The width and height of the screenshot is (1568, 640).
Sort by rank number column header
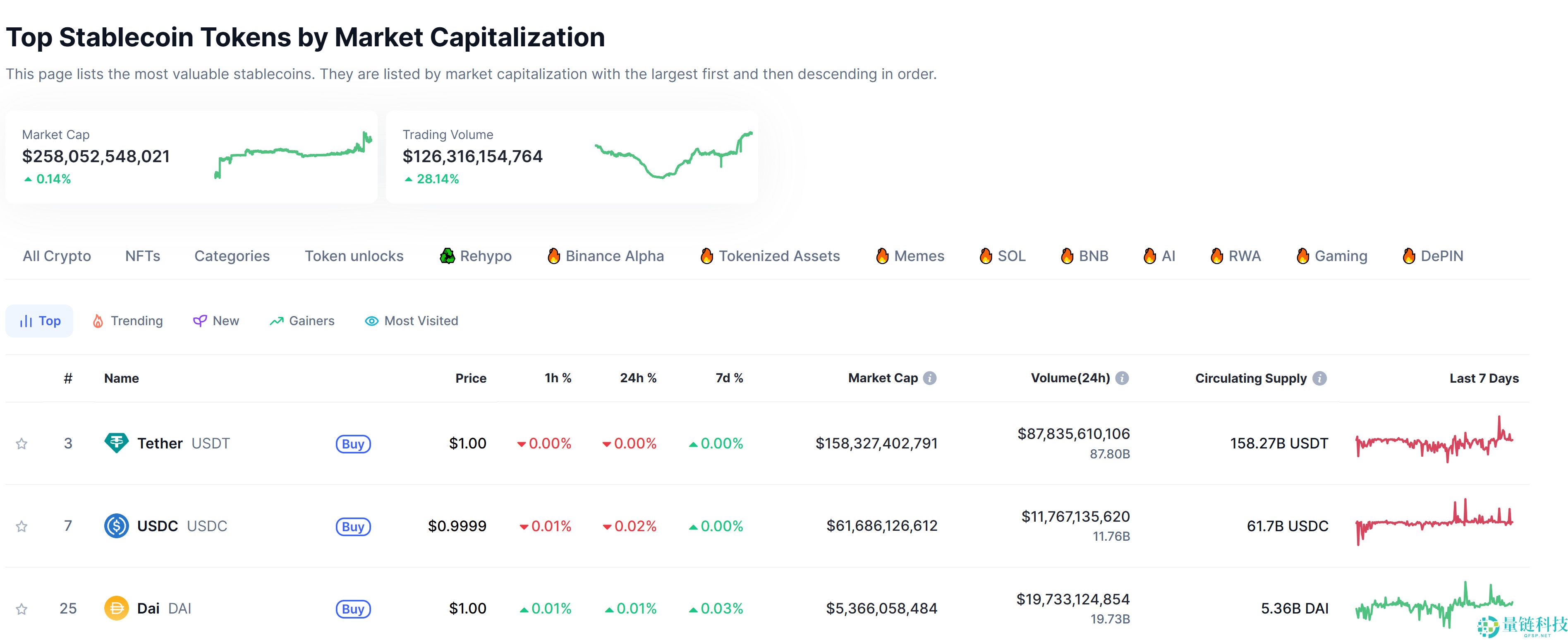tap(68, 378)
